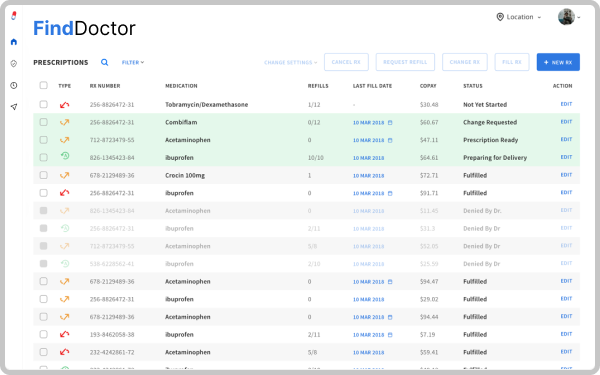Viewport: 600px width, 375px height.
Task: Toggle the select-all header checkbox
Action: pyautogui.click(x=44, y=85)
